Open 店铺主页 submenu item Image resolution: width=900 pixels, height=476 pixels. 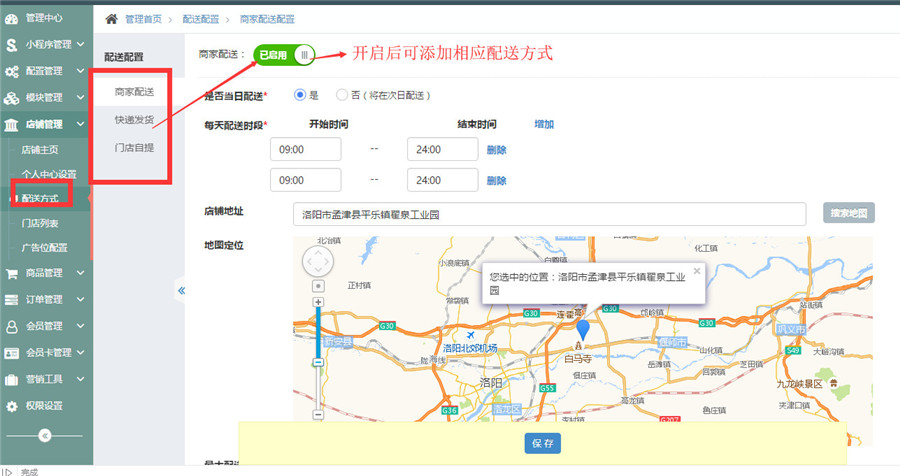point(40,150)
